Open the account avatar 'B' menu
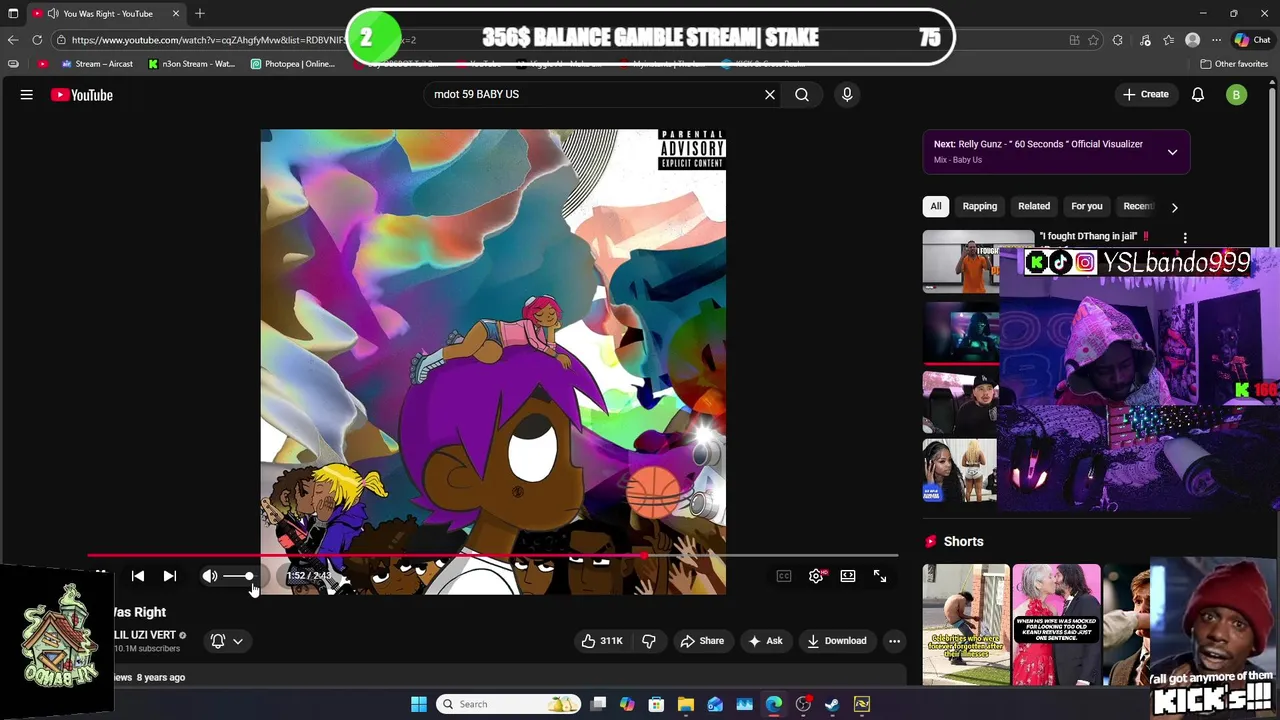This screenshot has width=1280, height=720. click(x=1237, y=95)
